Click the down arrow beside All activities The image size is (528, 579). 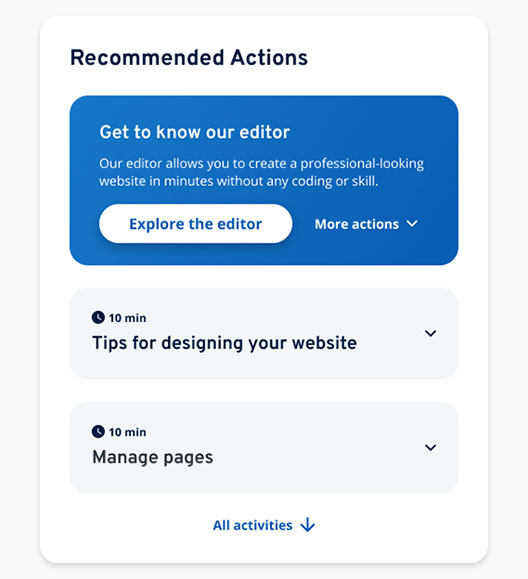[x=308, y=525]
